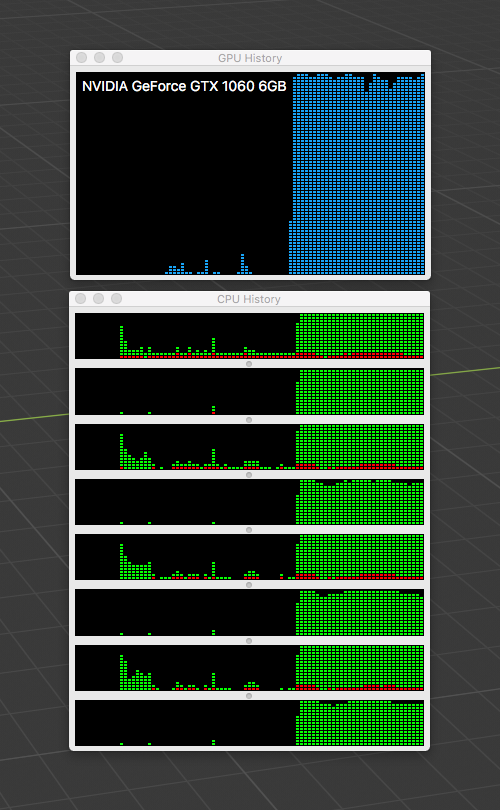Click the third CPU core usage graph
The width and height of the screenshot is (500, 810).
[249, 447]
